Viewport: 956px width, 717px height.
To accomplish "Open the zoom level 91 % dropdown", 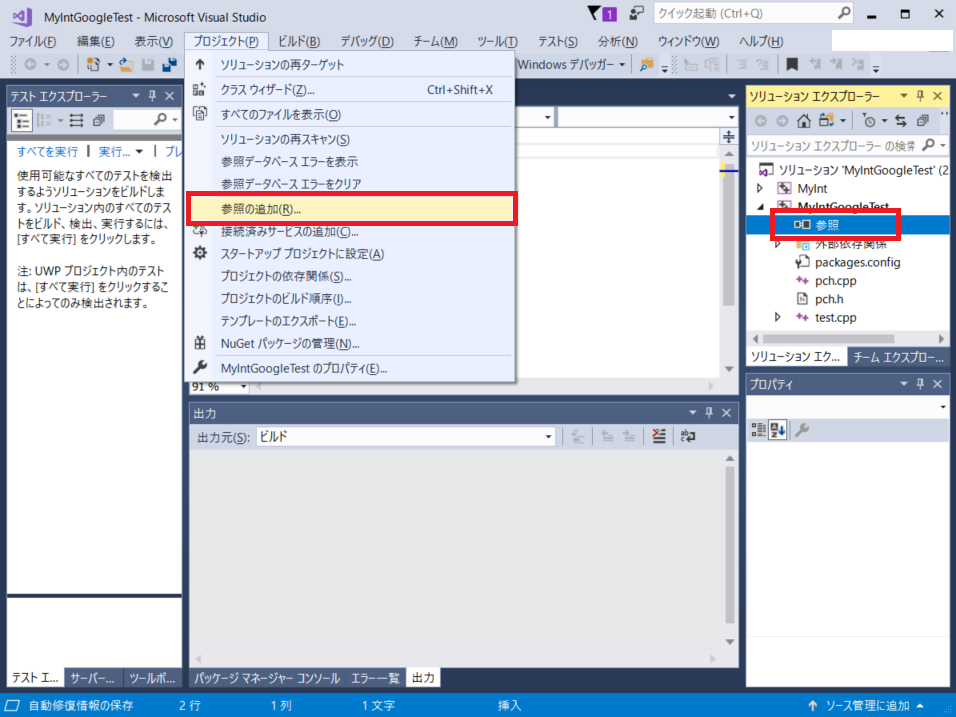I will tap(243, 387).
